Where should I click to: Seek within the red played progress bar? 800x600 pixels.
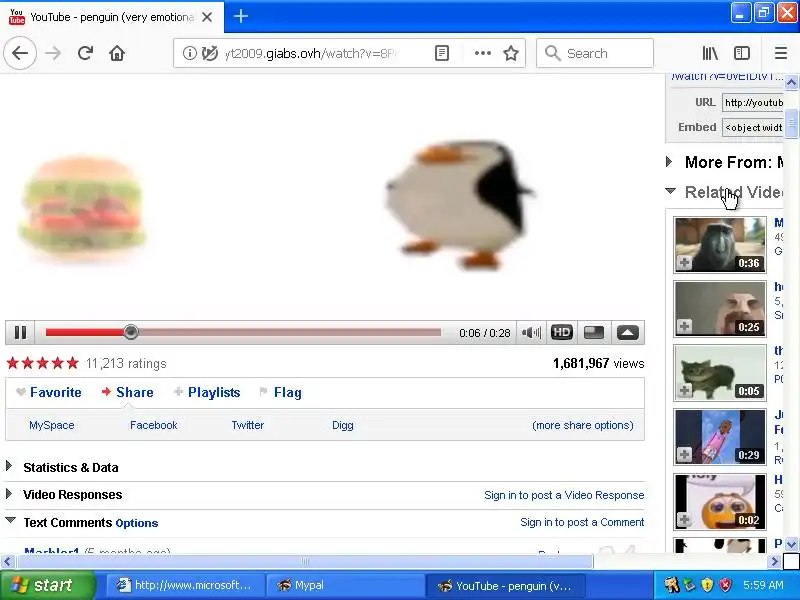85,333
